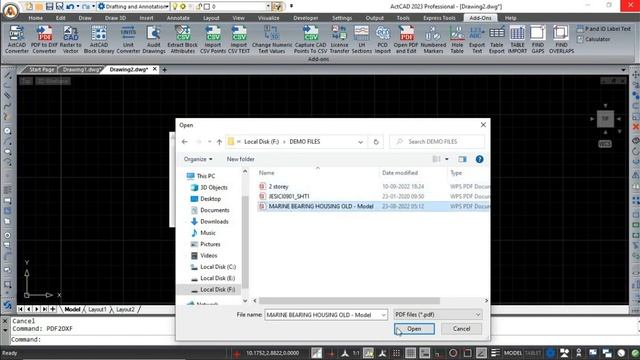Refresh the DEMO FILES folder listing
Image resolution: width=640 pixels, height=360 pixels.
click(x=376, y=142)
